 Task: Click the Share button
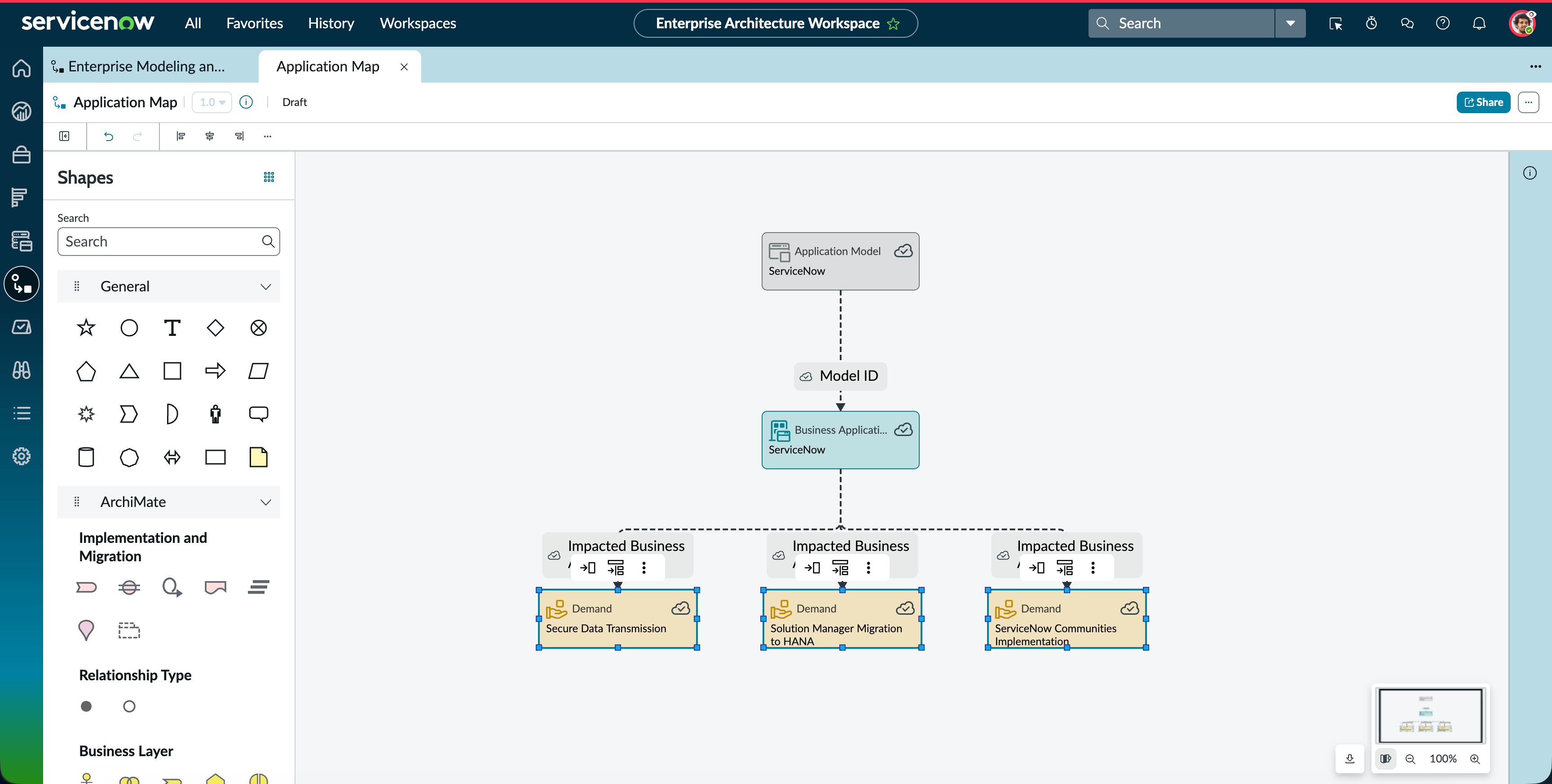point(1483,102)
